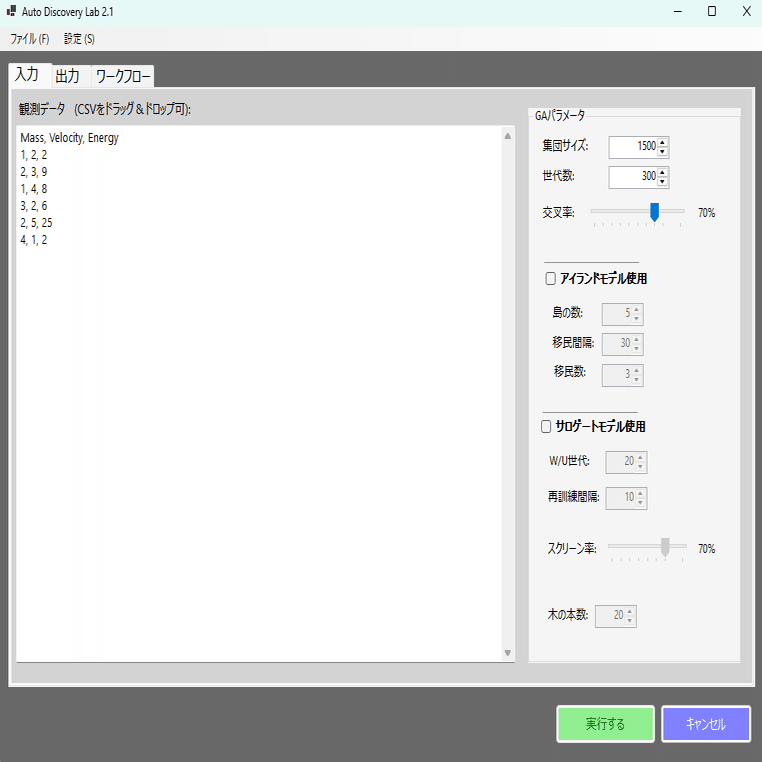Image resolution: width=762 pixels, height=762 pixels.
Task: Maximize the Auto Discovery Lab window
Action: tap(711, 11)
